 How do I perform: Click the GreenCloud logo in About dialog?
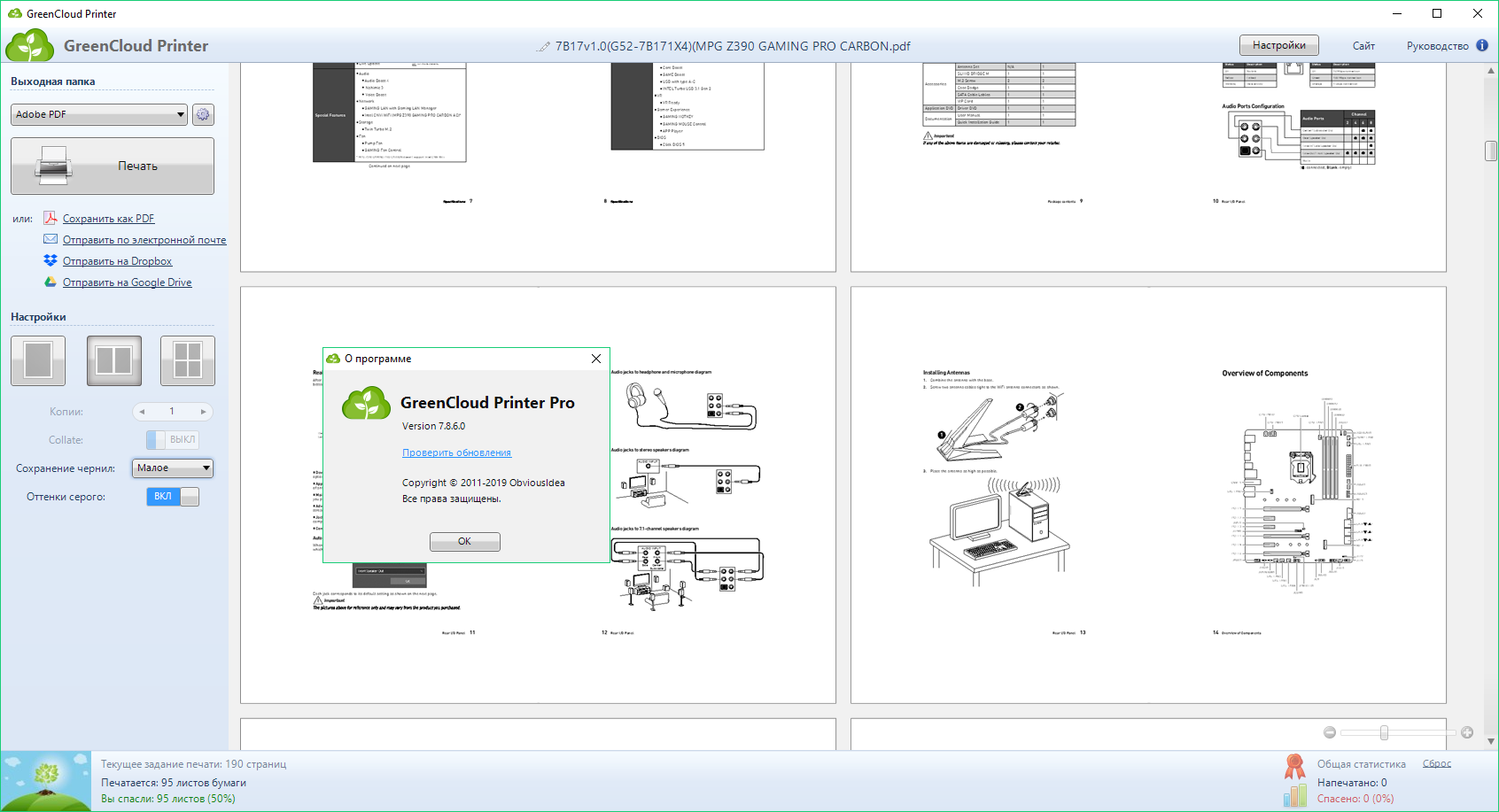[366, 403]
